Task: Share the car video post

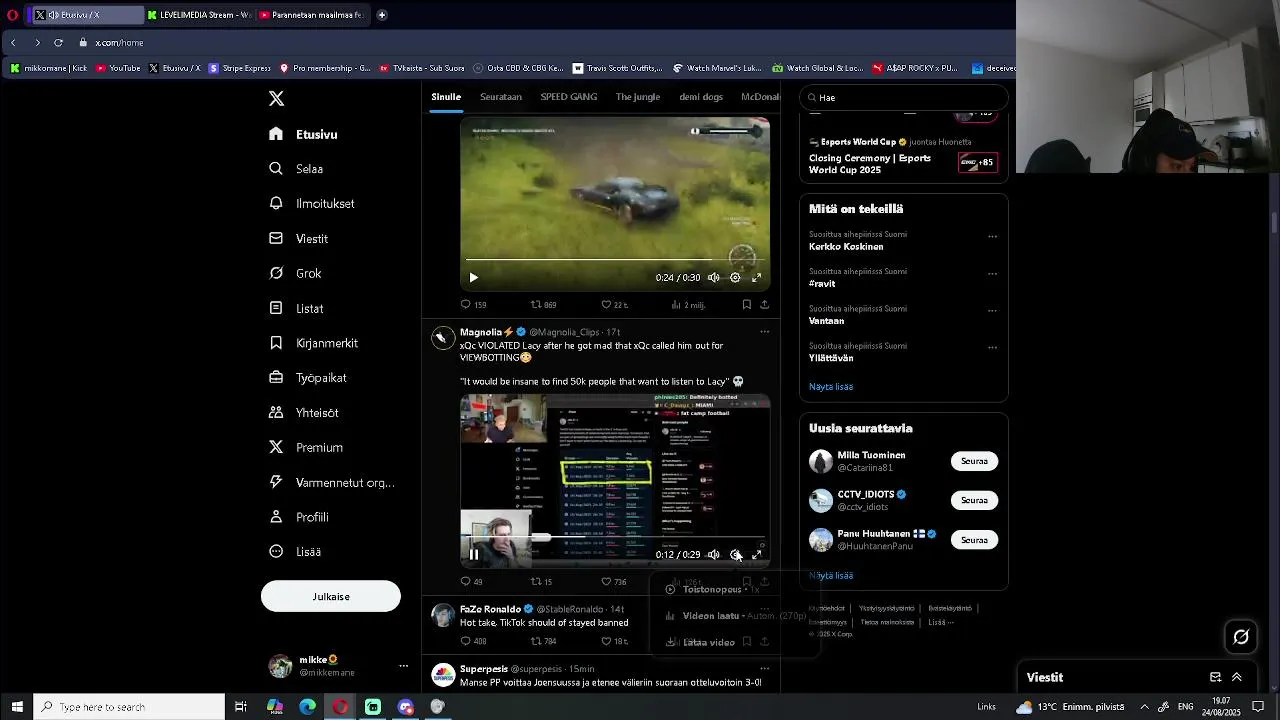Action: [765, 305]
